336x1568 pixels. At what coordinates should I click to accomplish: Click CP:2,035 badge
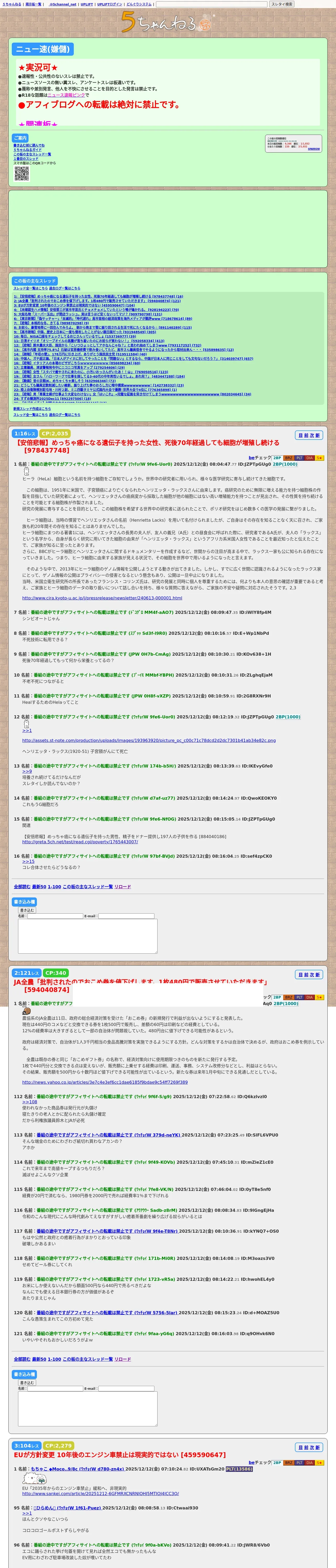coord(55,433)
